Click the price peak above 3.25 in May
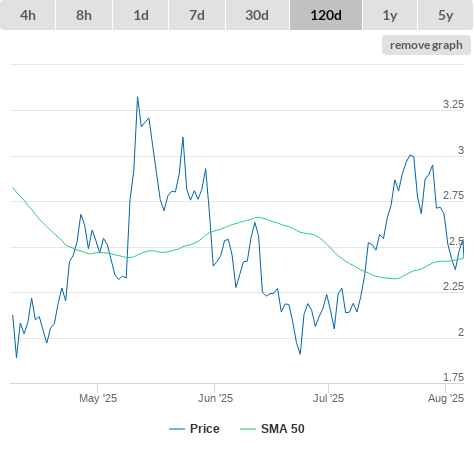This screenshot has height=455, width=474. pyautogui.click(x=137, y=97)
